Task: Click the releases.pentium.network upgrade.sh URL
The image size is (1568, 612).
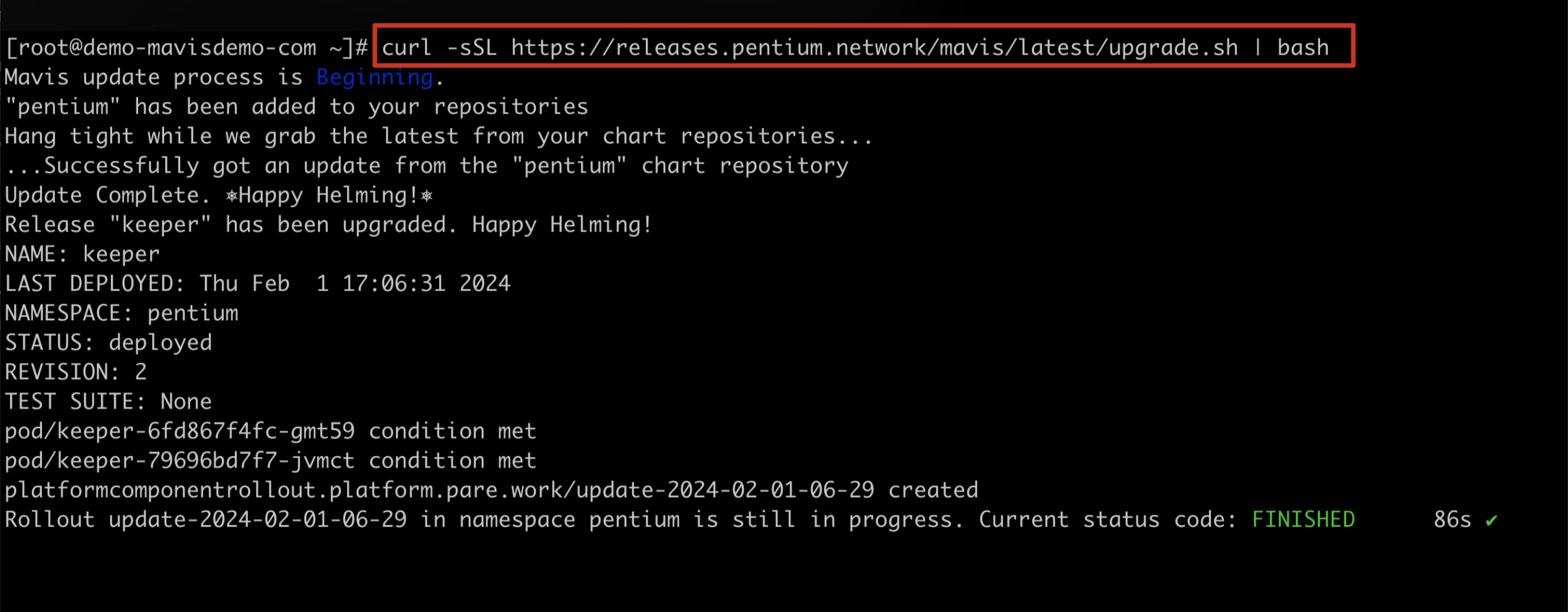Action: (x=874, y=48)
